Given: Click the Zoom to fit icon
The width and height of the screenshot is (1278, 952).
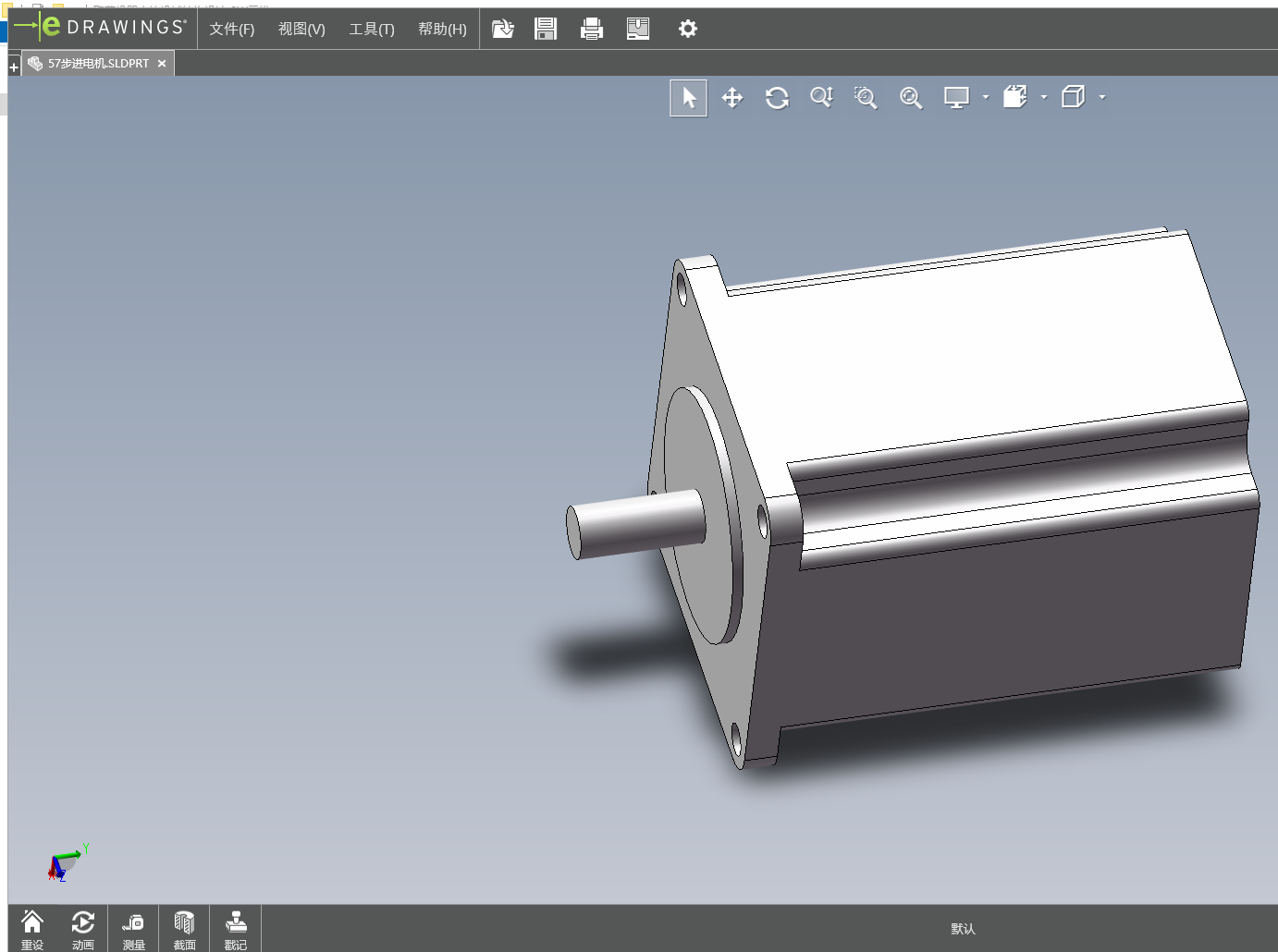Looking at the screenshot, I should (911, 98).
